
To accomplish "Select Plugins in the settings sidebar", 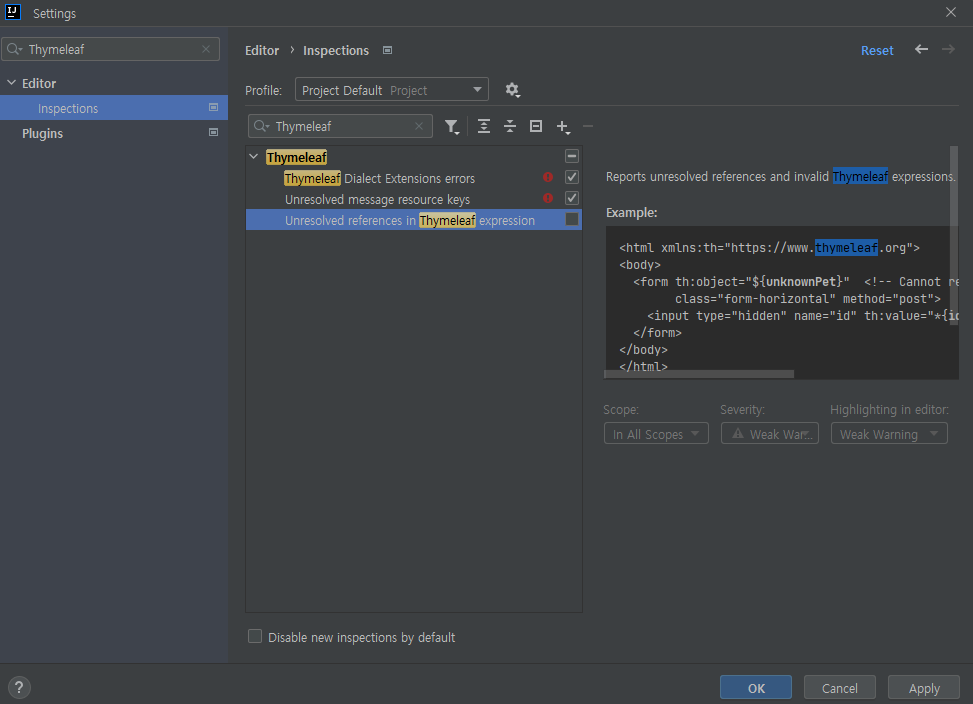I will pos(114,133).
